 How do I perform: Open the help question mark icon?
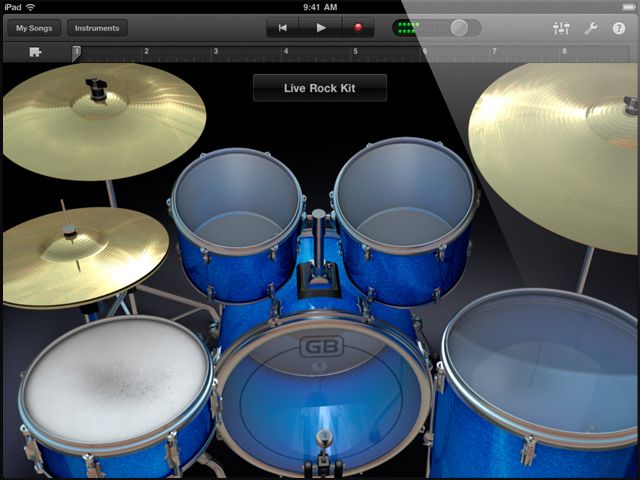point(619,28)
